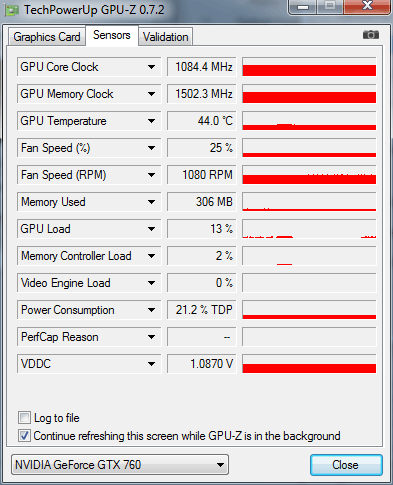Click the 44.0 °C temperature value field
This screenshot has height=485, width=393.
202,121
